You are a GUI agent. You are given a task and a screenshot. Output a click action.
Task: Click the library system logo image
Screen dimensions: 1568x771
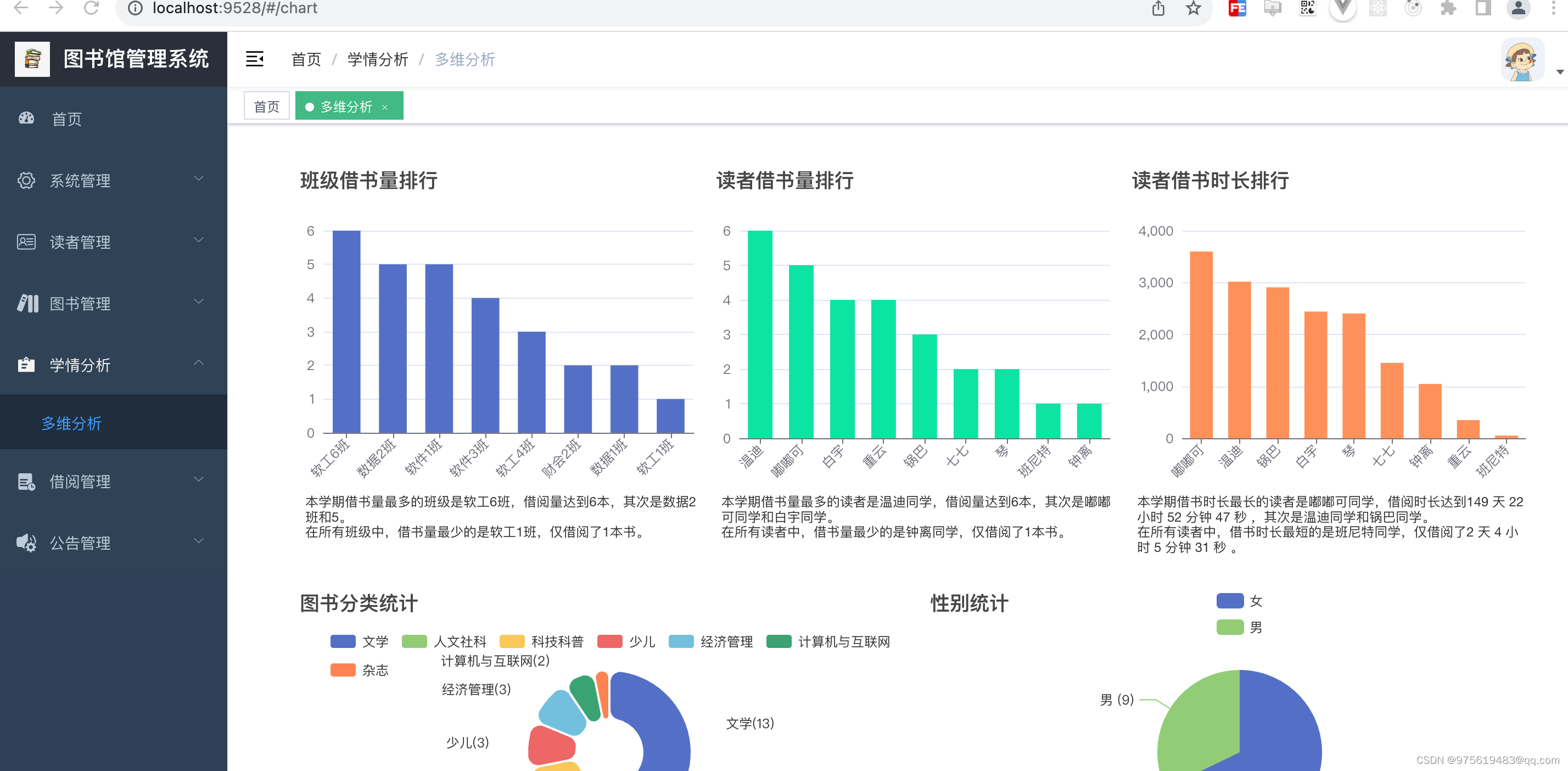click(32, 59)
